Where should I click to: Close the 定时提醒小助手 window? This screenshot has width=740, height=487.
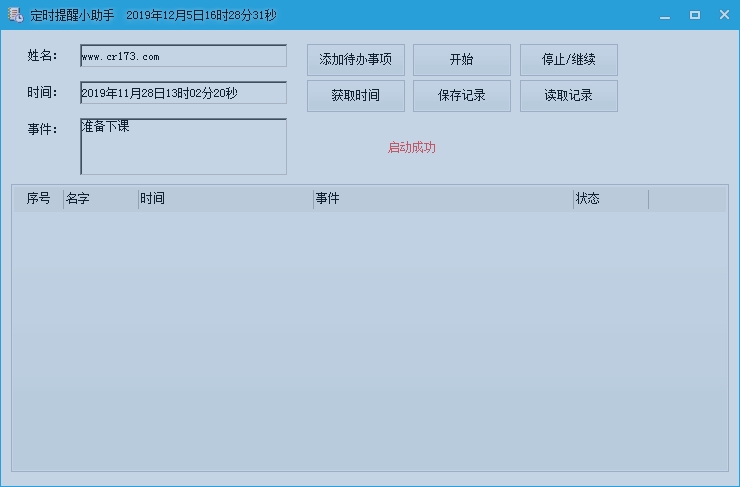723,15
